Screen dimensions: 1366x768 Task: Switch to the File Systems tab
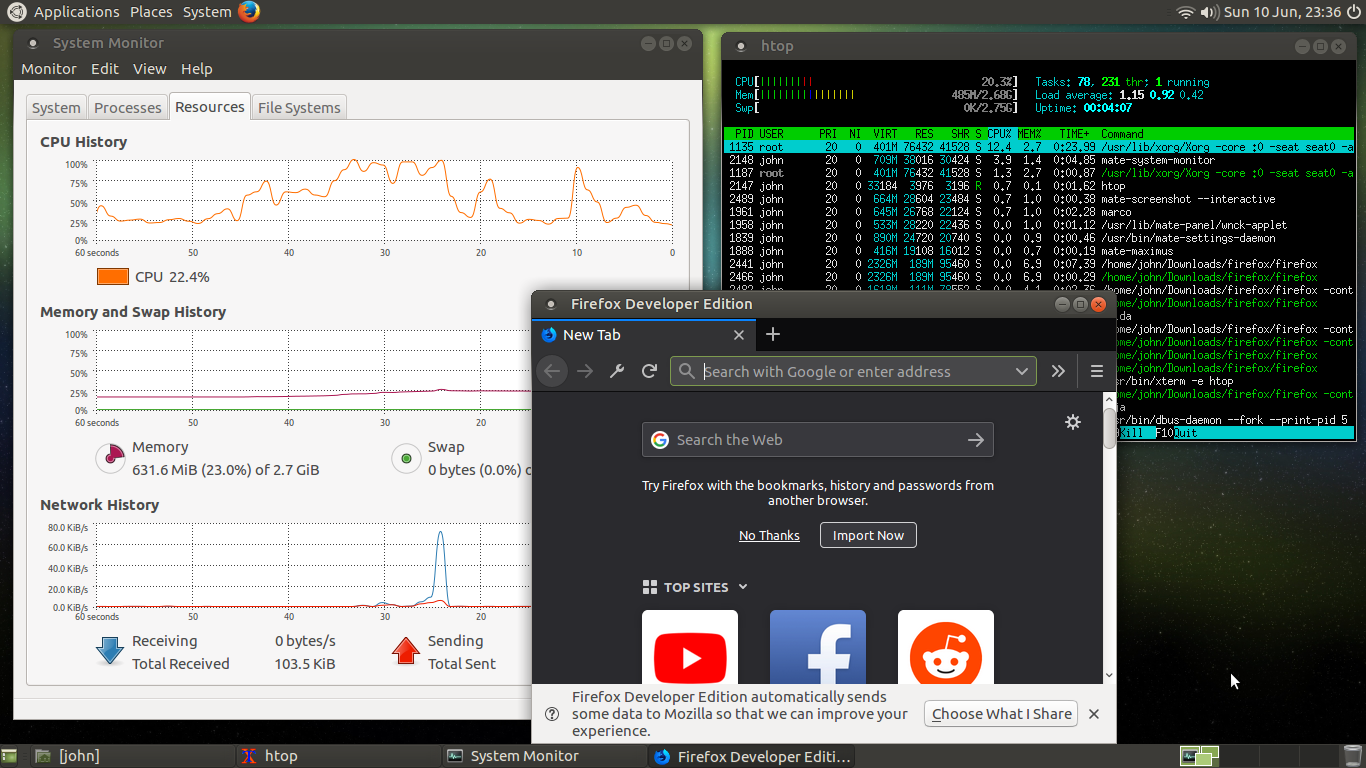point(299,108)
